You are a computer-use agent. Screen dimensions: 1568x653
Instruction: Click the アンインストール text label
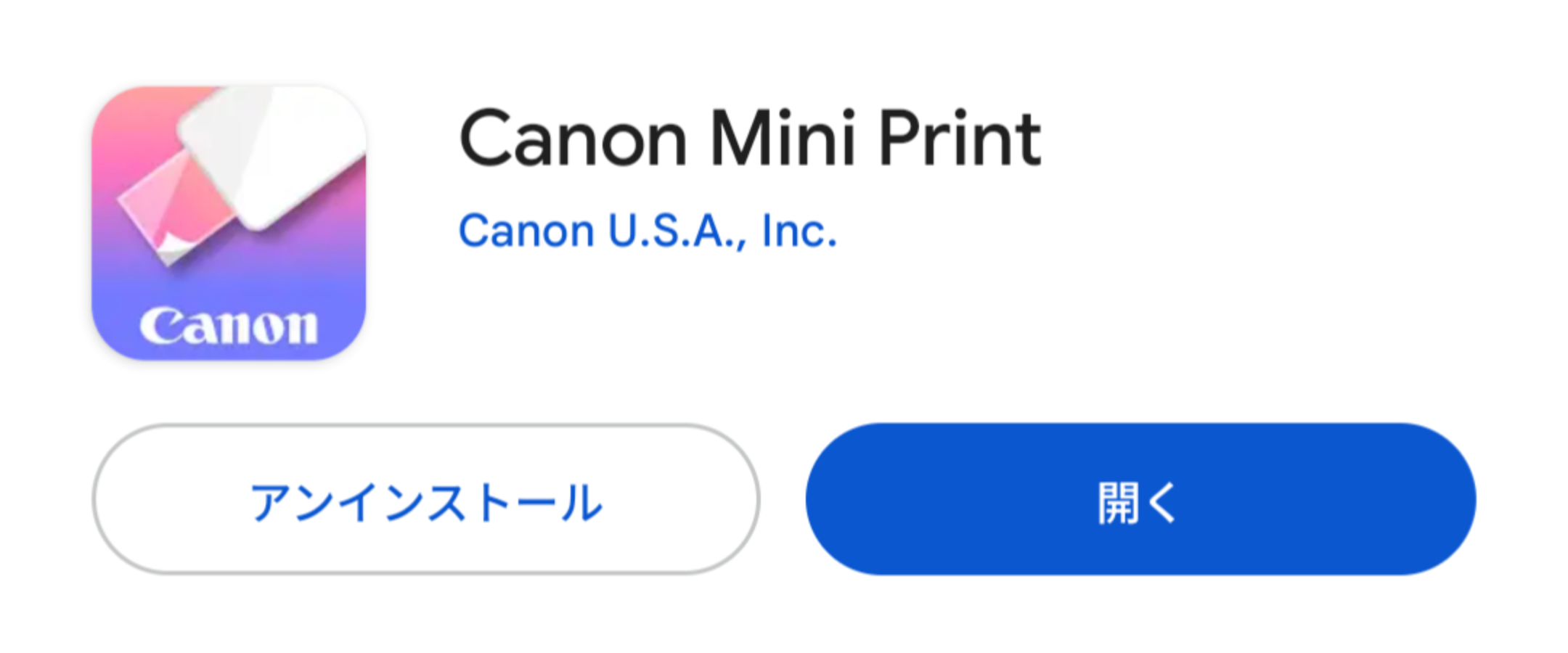click(426, 502)
